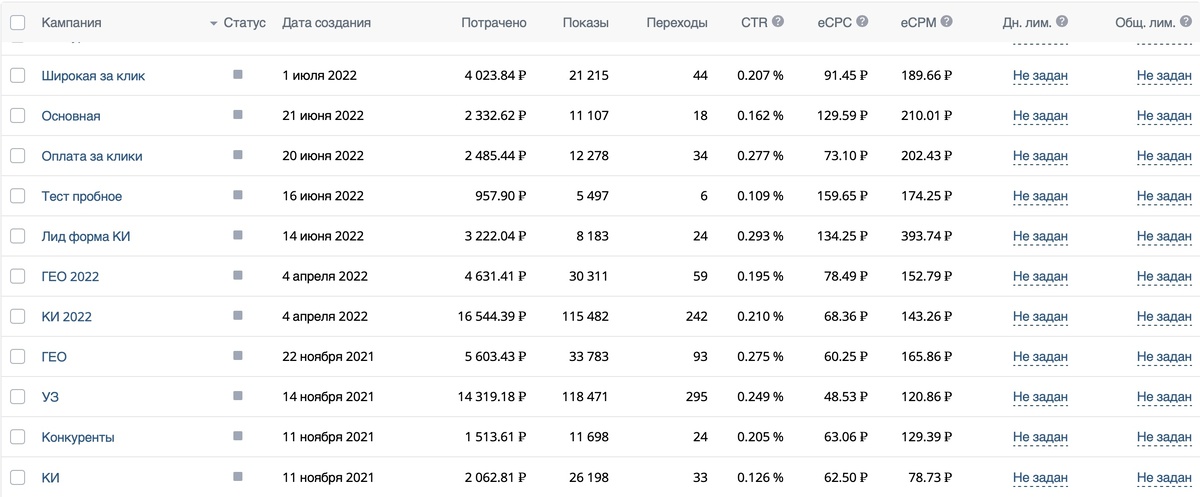
Task: Click status square icon for КИ 2022
Action: pyautogui.click(x=238, y=315)
